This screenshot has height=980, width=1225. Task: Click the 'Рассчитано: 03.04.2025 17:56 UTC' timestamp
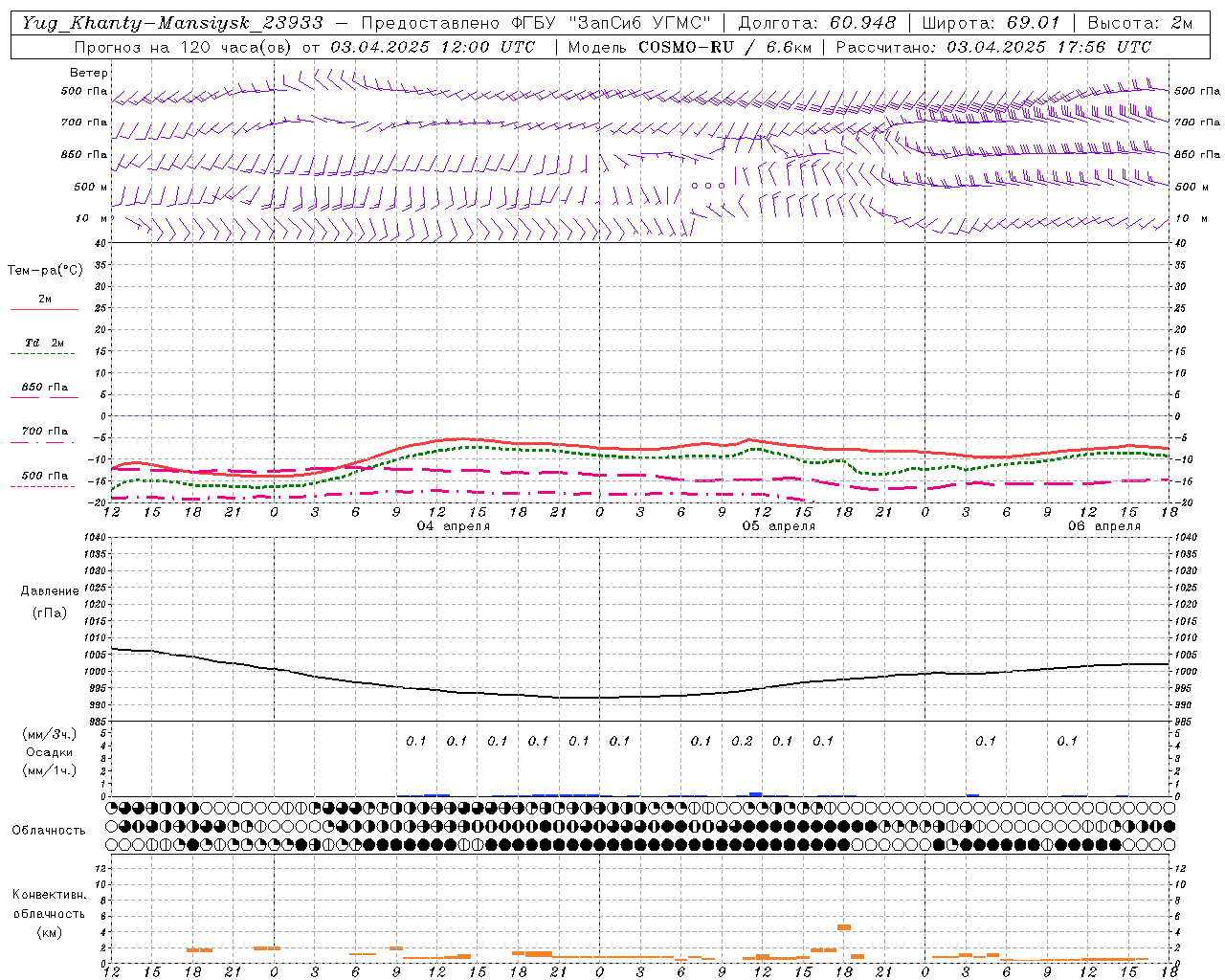993,47
